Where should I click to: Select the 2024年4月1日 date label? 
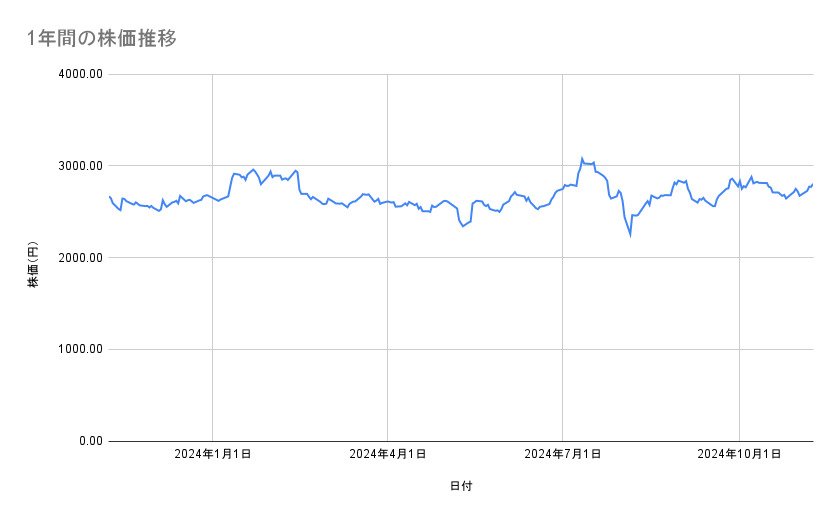[387, 454]
